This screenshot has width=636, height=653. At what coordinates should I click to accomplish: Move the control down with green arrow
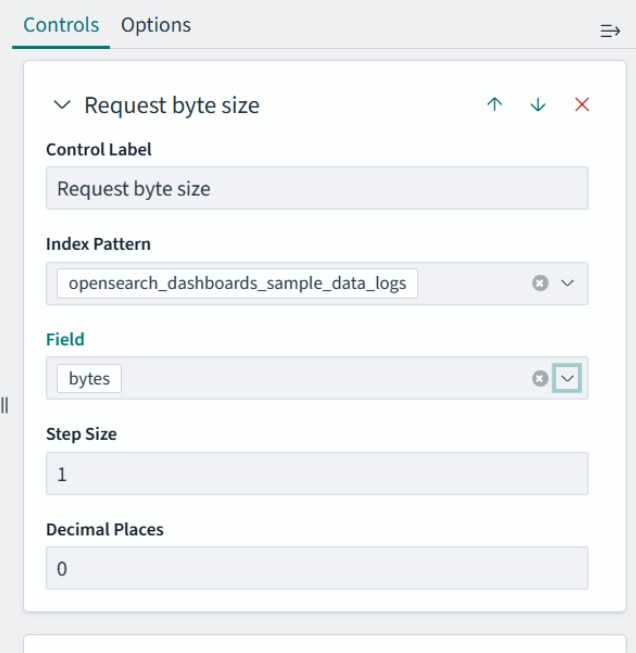coord(538,105)
